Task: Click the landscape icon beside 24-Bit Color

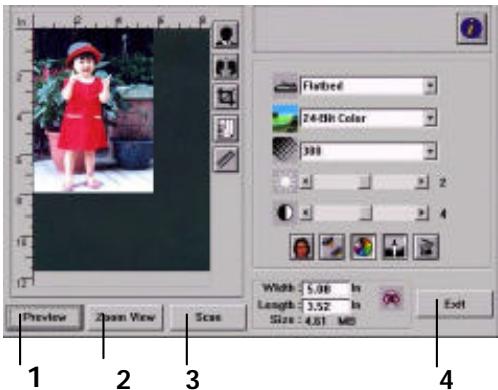Action: [285, 118]
